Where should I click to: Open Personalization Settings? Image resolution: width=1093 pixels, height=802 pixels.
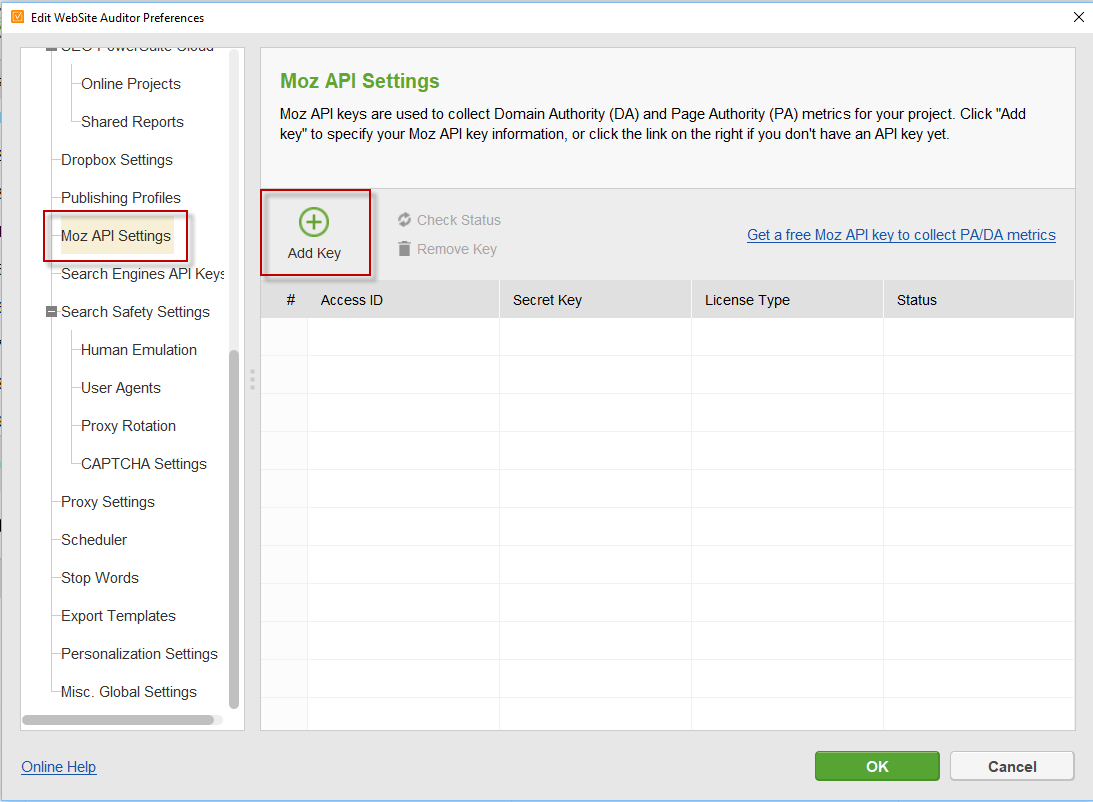click(139, 654)
